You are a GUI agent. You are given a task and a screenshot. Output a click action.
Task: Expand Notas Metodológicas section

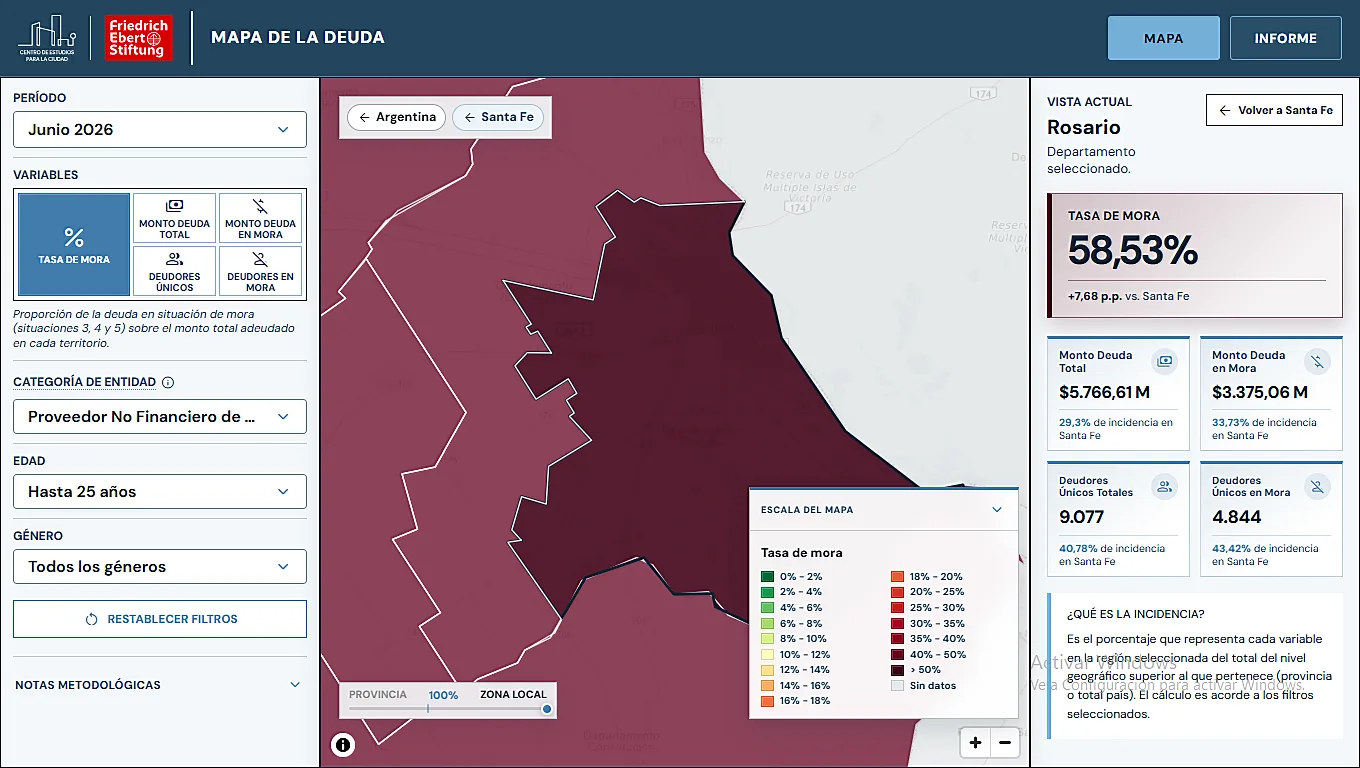pos(158,685)
